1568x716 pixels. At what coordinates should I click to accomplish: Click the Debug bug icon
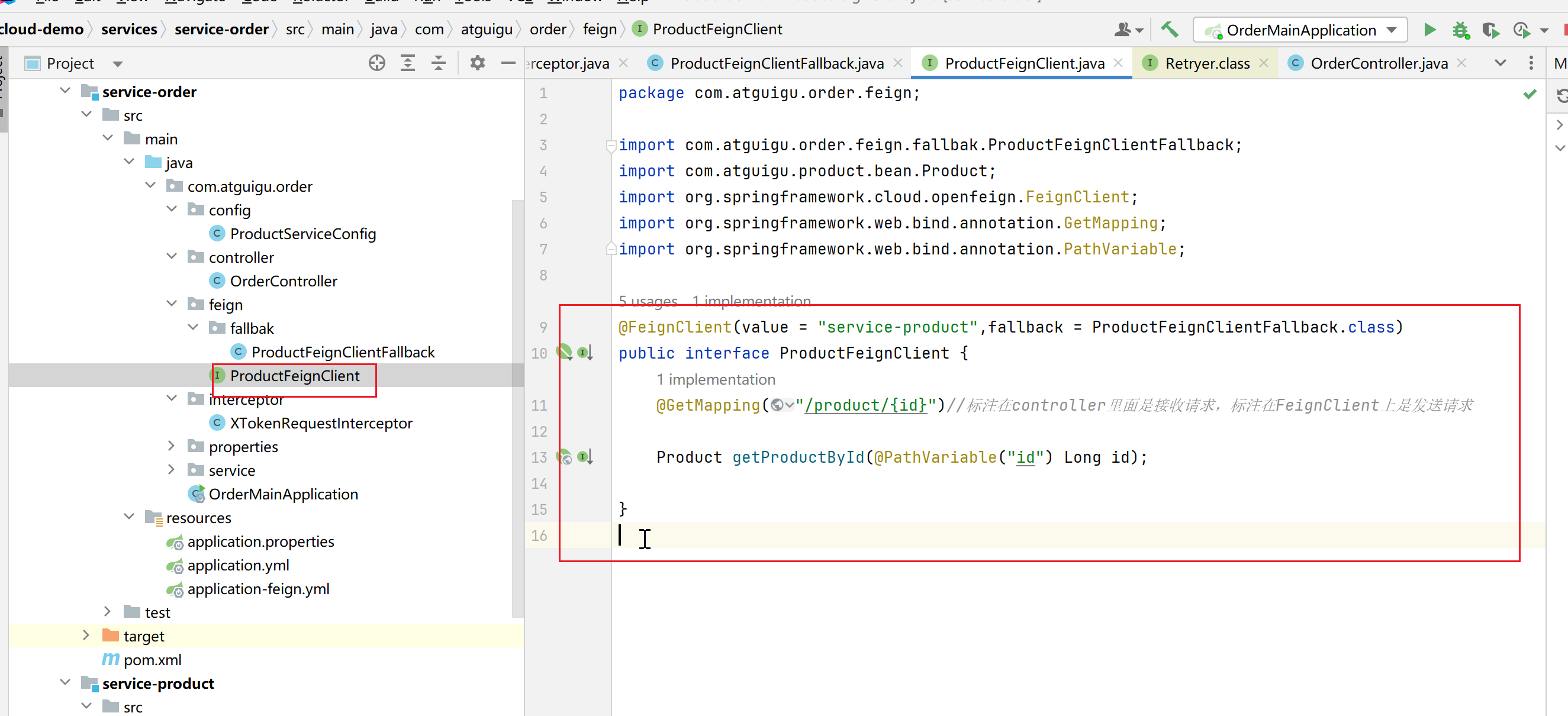point(1460,30)
